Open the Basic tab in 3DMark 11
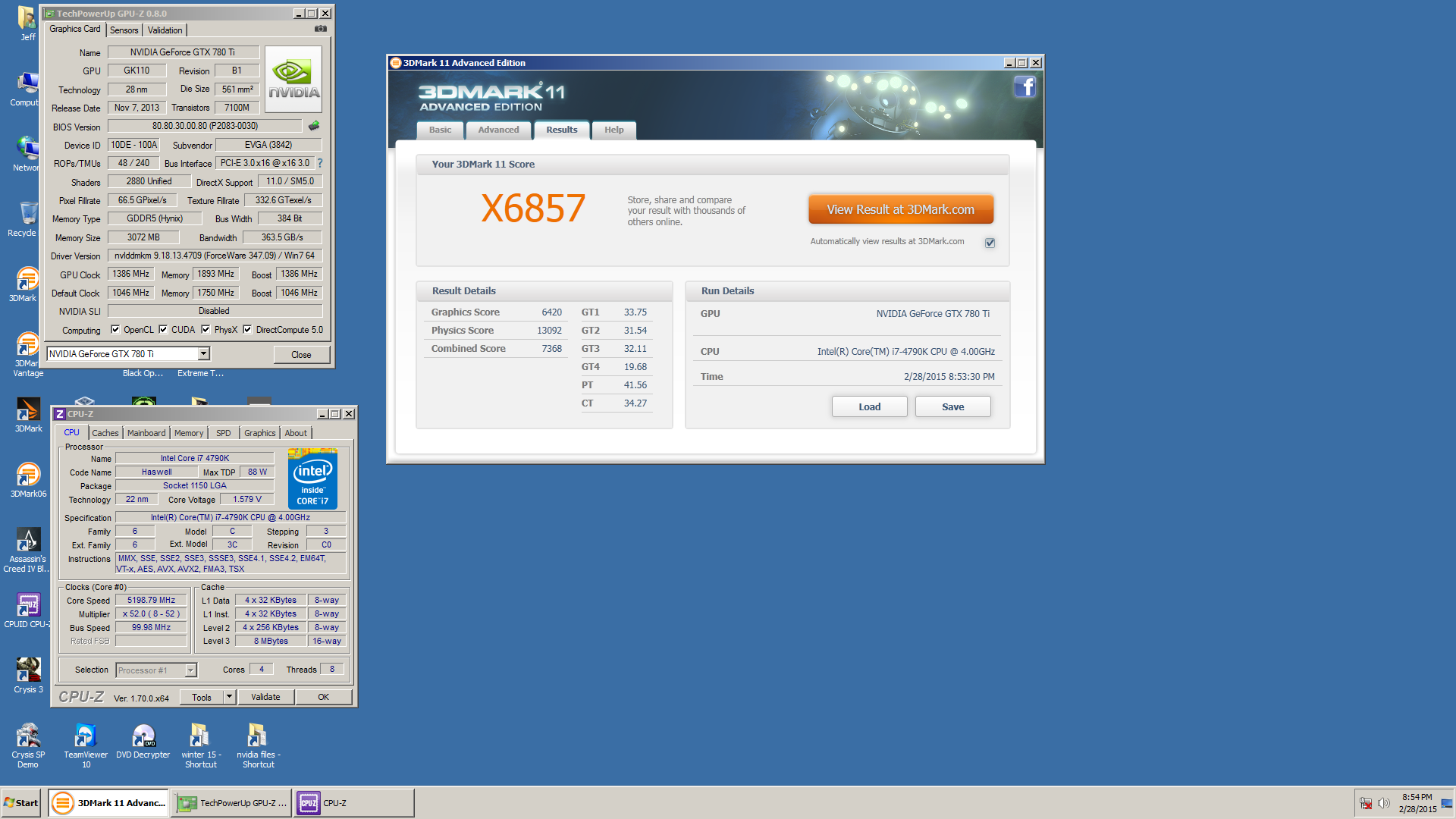The width and height of the screenshot is (1456, 819). (440, 130)
